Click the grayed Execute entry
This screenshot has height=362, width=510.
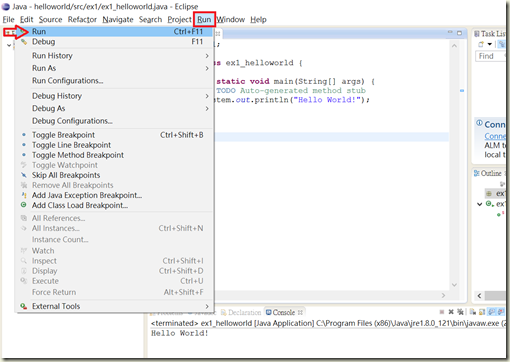point(114,281)
